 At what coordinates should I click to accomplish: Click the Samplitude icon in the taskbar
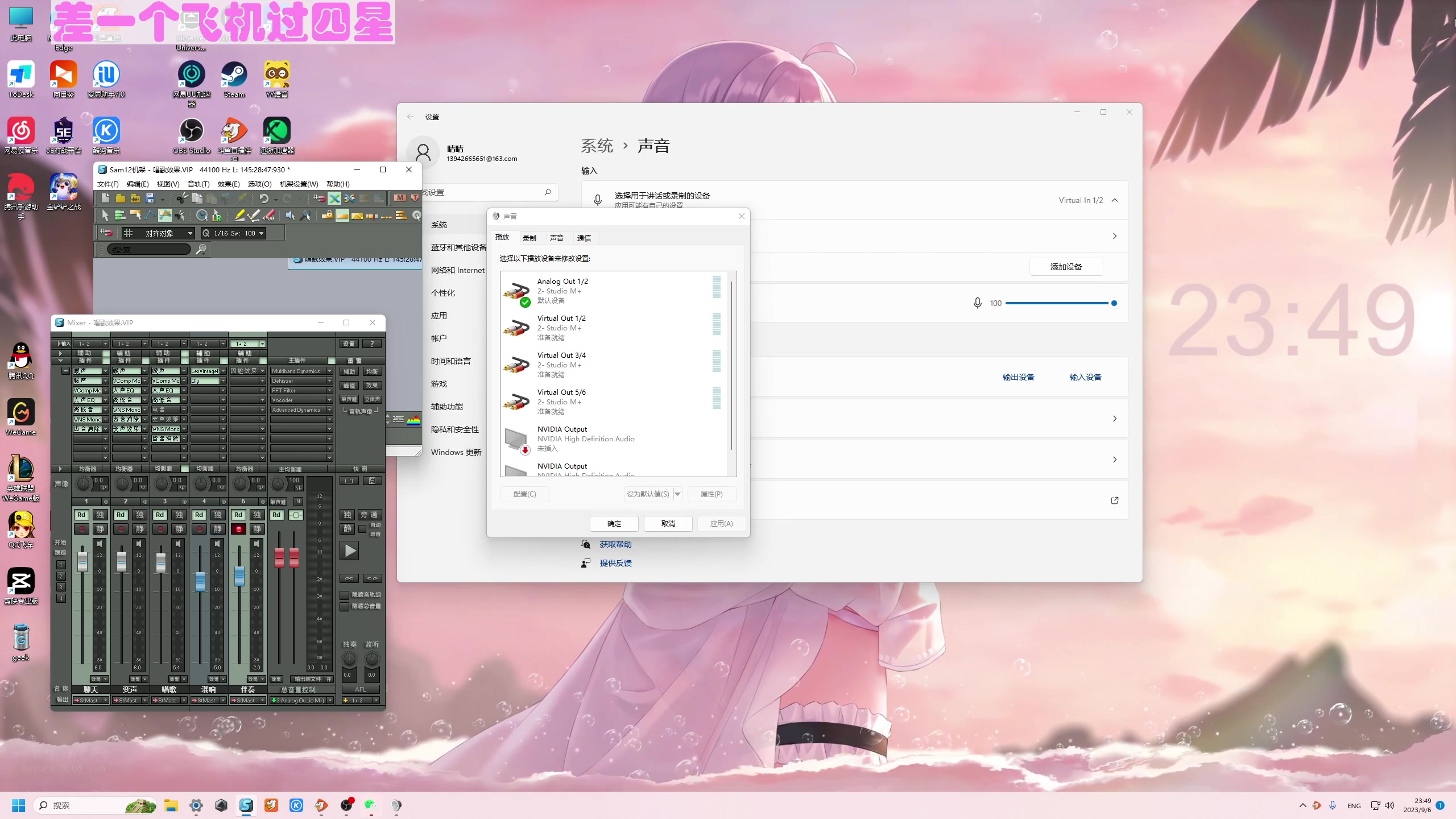point(246,805)
